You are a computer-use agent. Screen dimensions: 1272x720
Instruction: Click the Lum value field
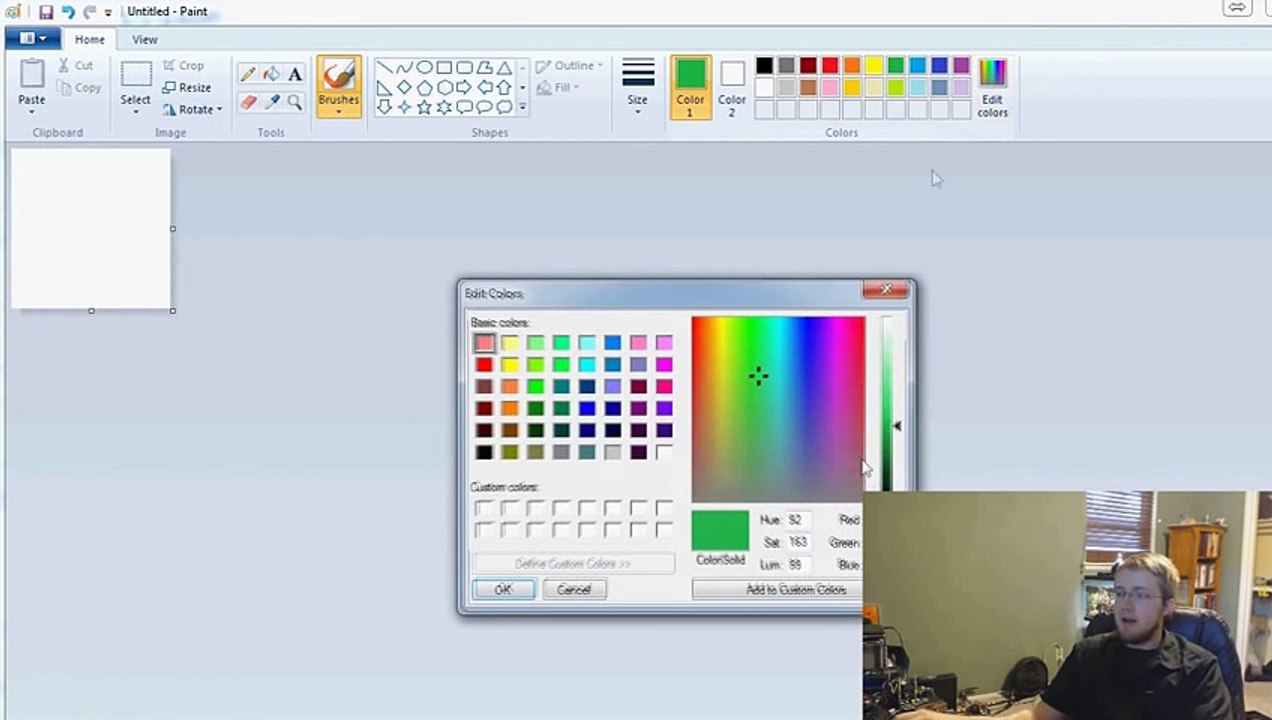798,565
